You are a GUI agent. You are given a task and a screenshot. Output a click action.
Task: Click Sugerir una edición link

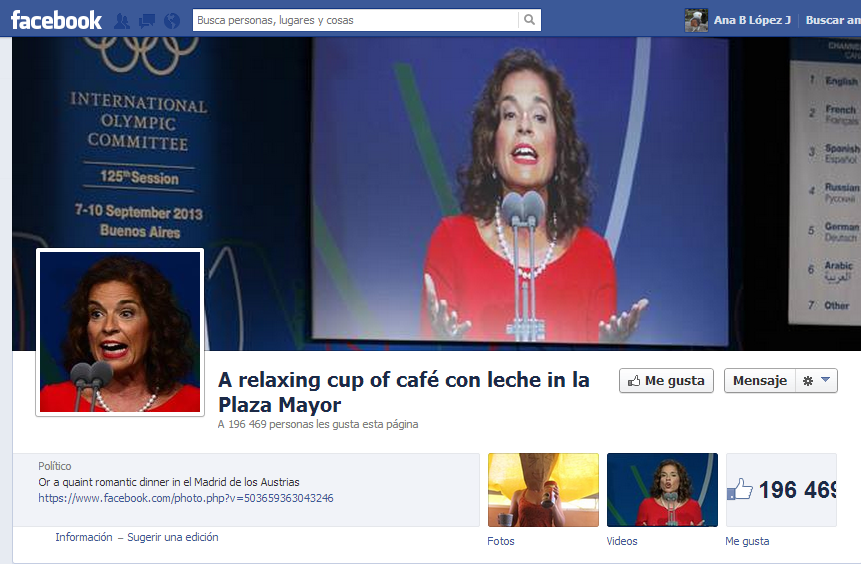pos(173,537)
